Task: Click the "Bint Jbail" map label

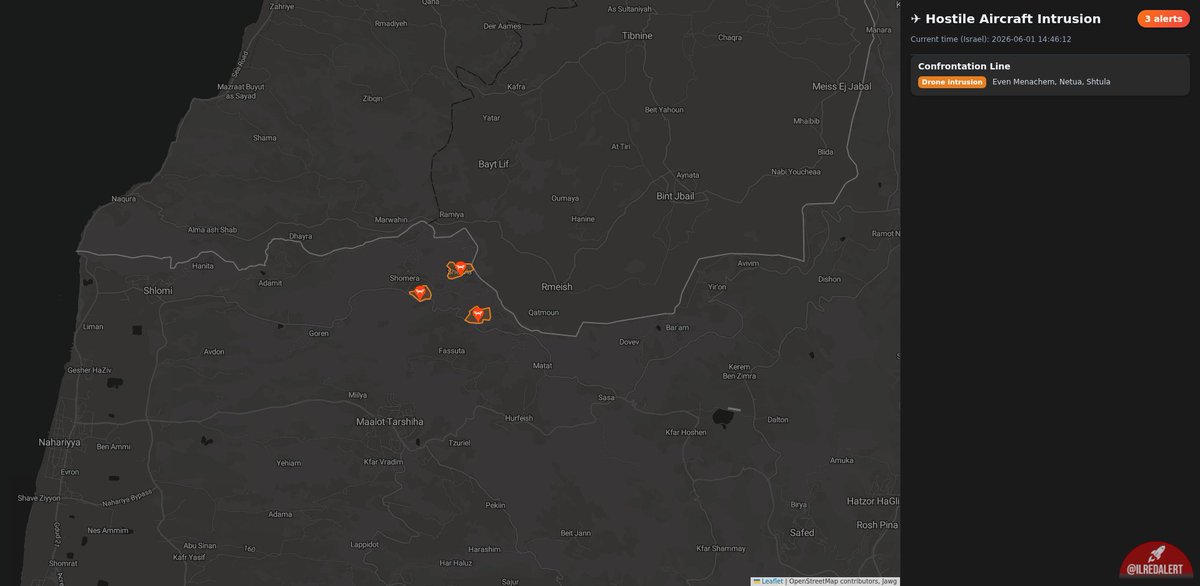Action: pos(675,196)
